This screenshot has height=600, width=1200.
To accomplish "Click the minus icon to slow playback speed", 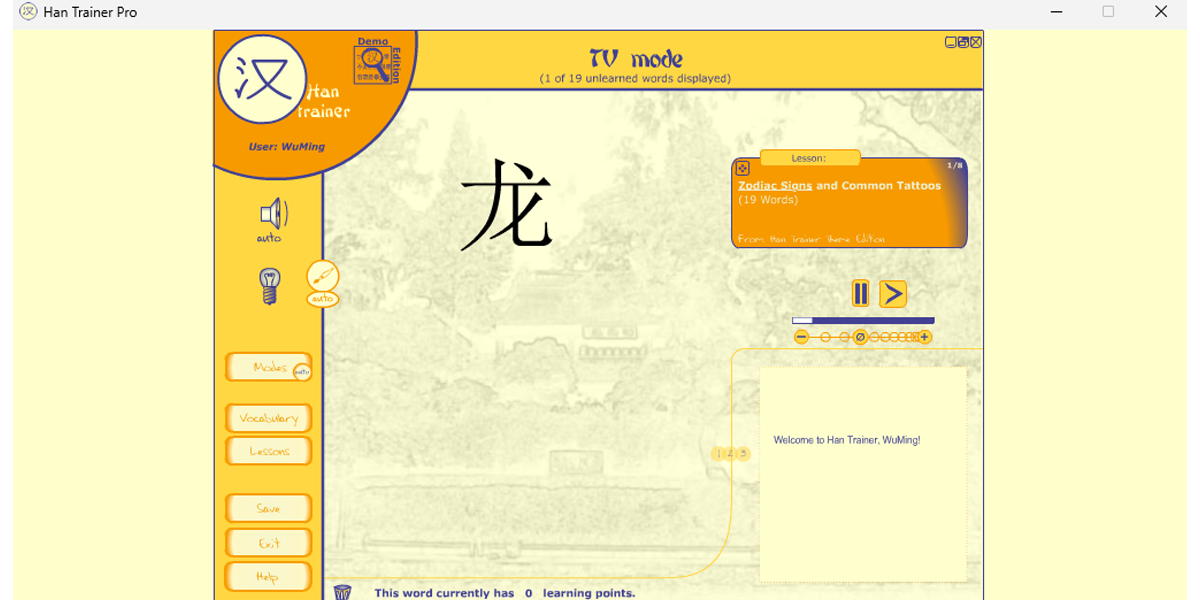I will [x=801, y=337].
